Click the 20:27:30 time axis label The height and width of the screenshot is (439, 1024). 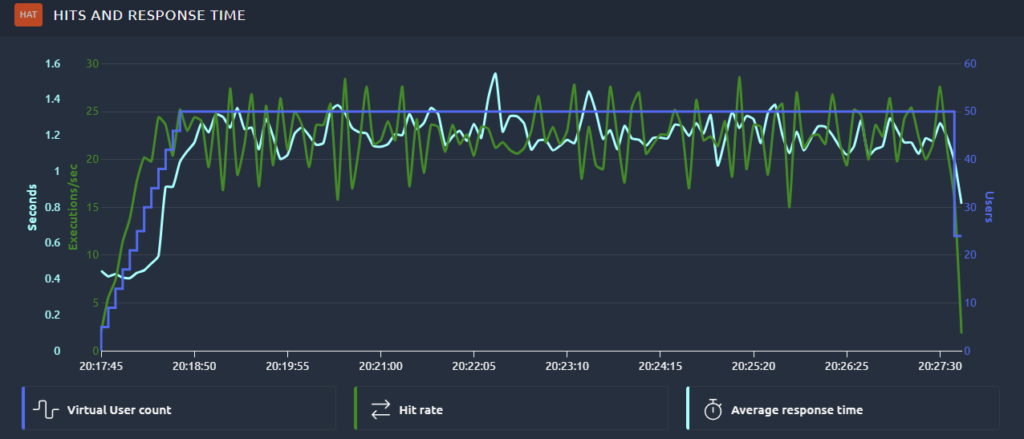click(938, 366)
